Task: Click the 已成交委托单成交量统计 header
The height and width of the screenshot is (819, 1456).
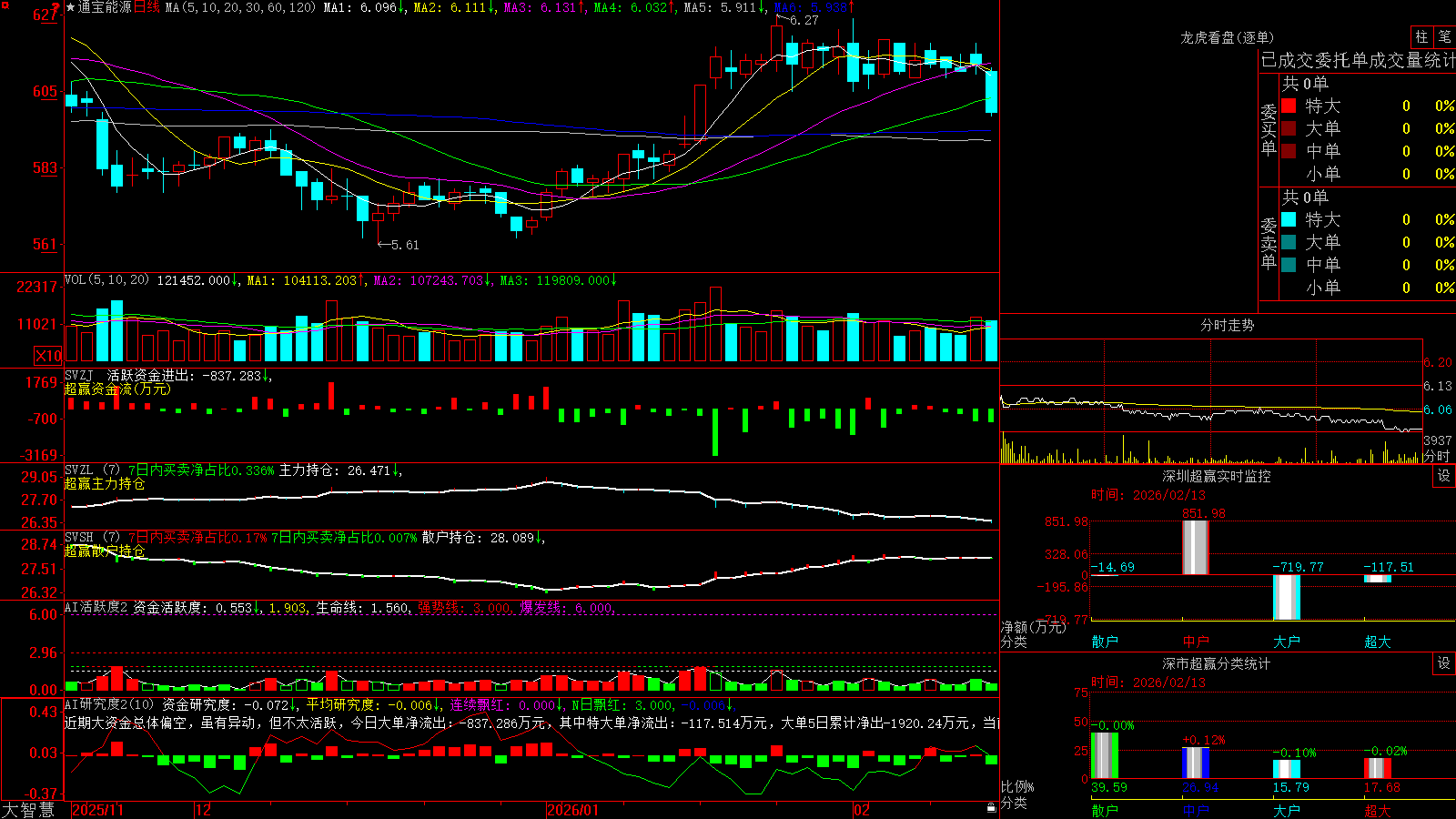Action: [1358, 61]
